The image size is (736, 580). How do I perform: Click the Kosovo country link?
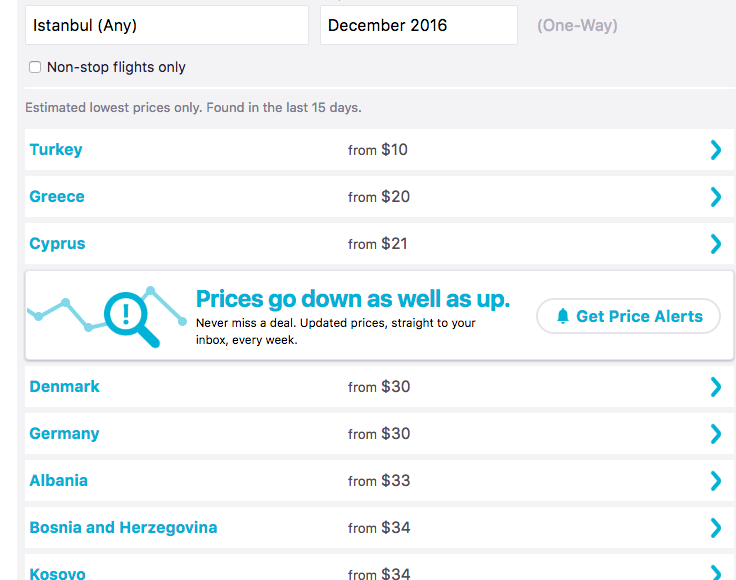coord(57,574)
